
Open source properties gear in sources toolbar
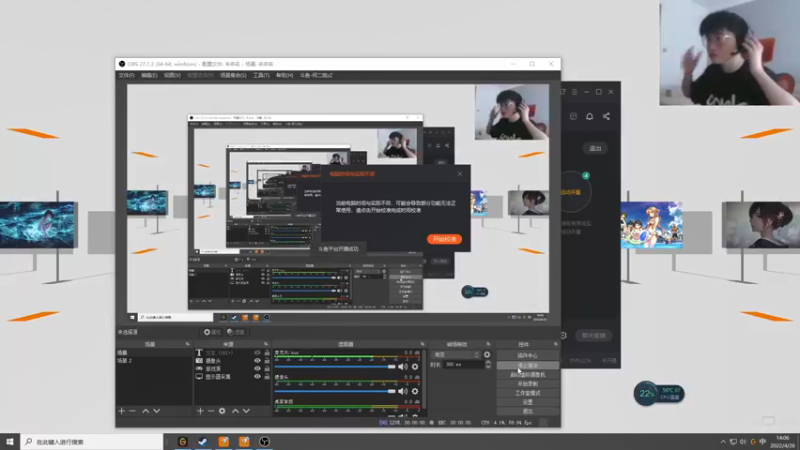pyautogui.click(x=222, y=411)
